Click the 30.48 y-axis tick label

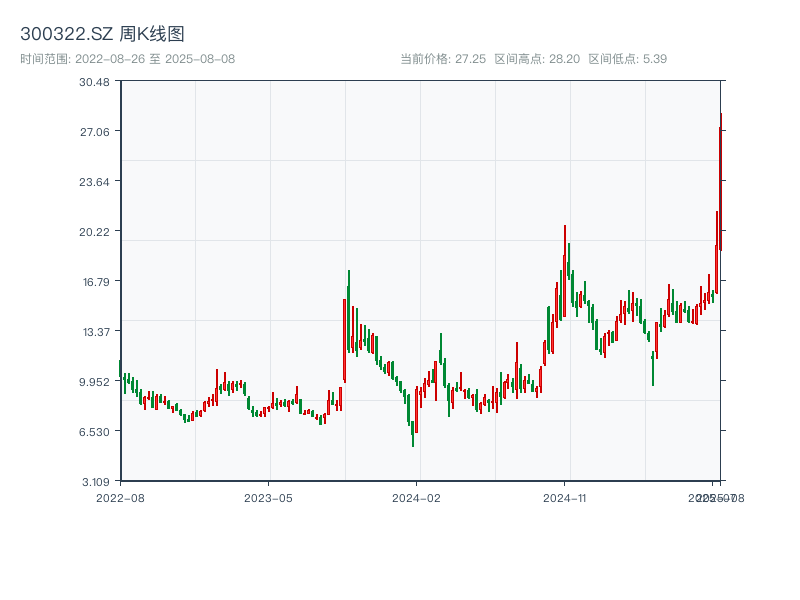click(94, 81)
